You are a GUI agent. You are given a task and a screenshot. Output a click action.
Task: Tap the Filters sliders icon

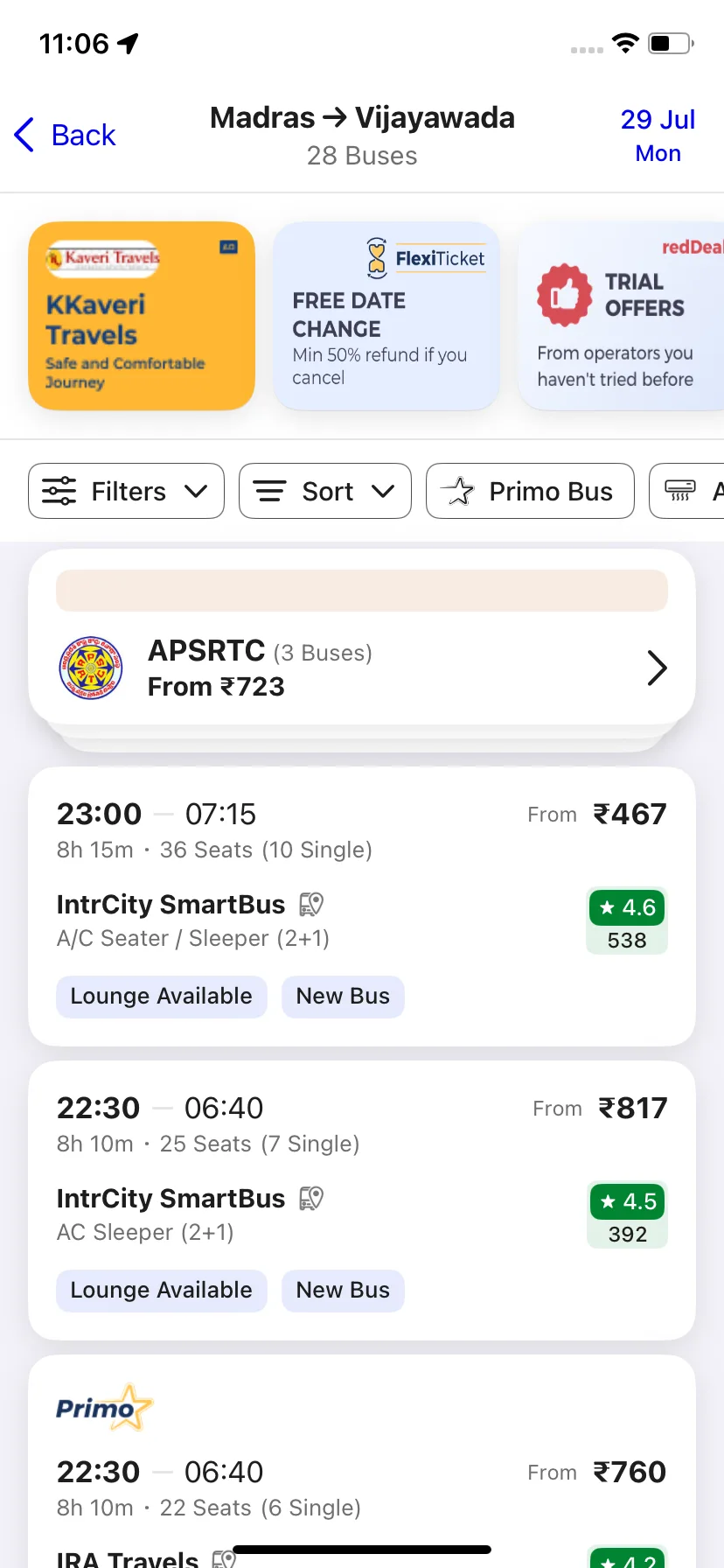[59, 491]
